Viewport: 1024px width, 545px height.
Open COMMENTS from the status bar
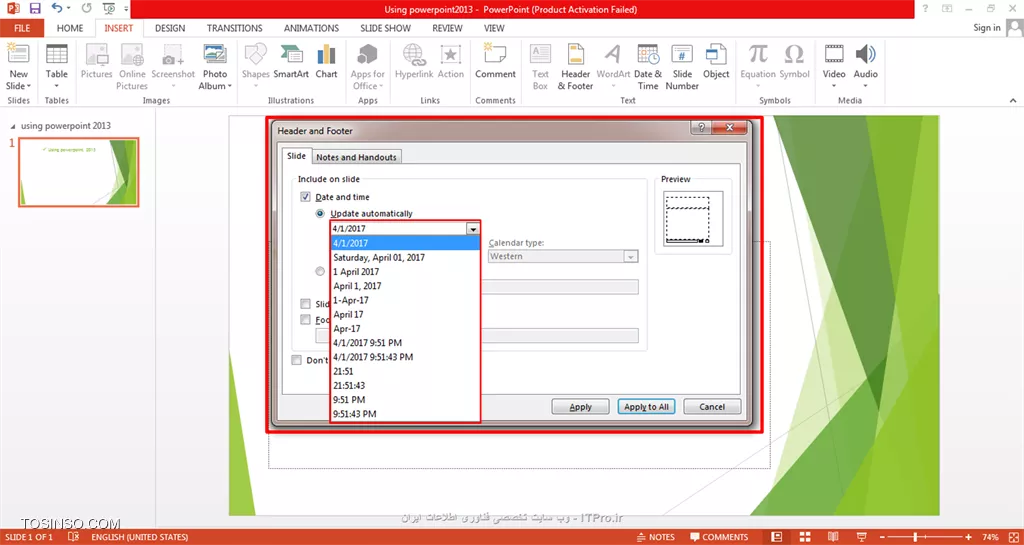click(719, 537)
